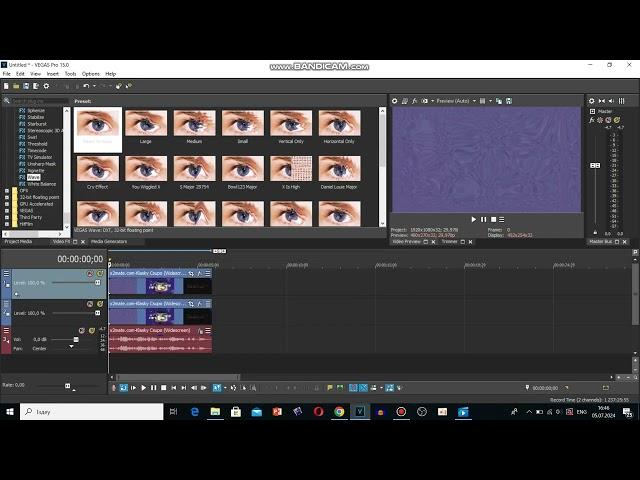Viewport: 640px width, 480px height.
Task: Expand the VEGAS plug-in folder
Action: click(7, 211)
